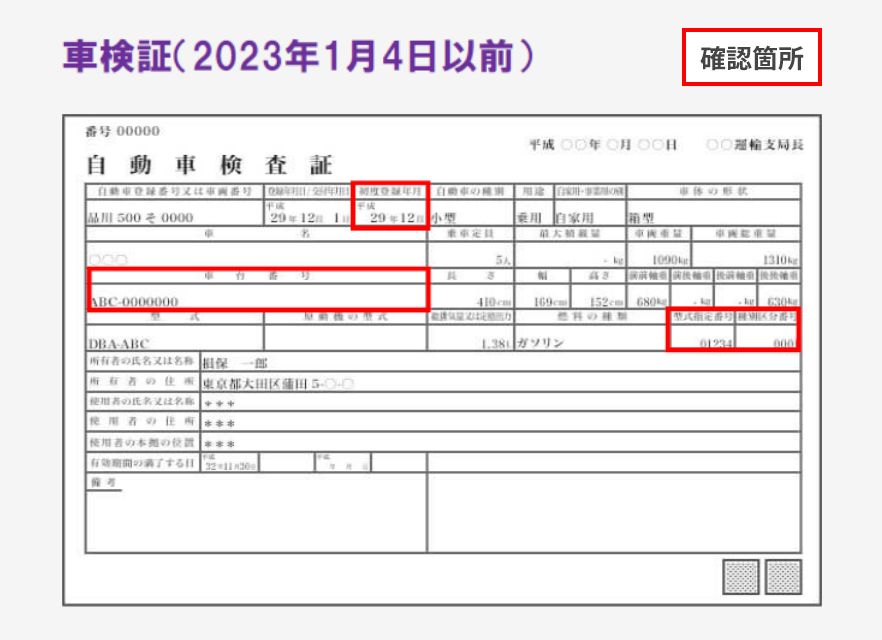Click the 小型 vehicle type cell
This screenshot has width=882, height=640.
[444, 217]
